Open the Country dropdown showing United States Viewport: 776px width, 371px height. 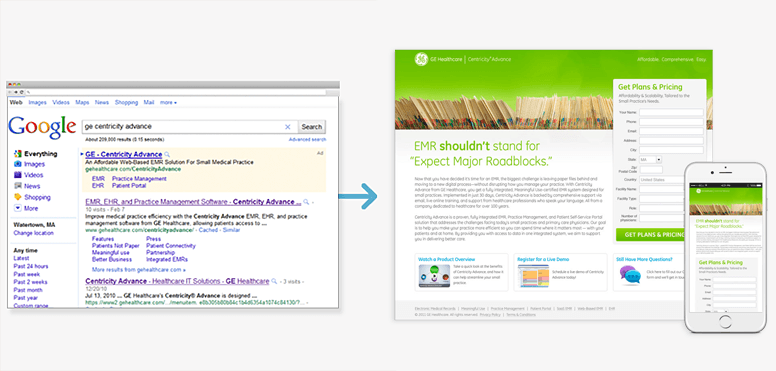coord(661,180)
